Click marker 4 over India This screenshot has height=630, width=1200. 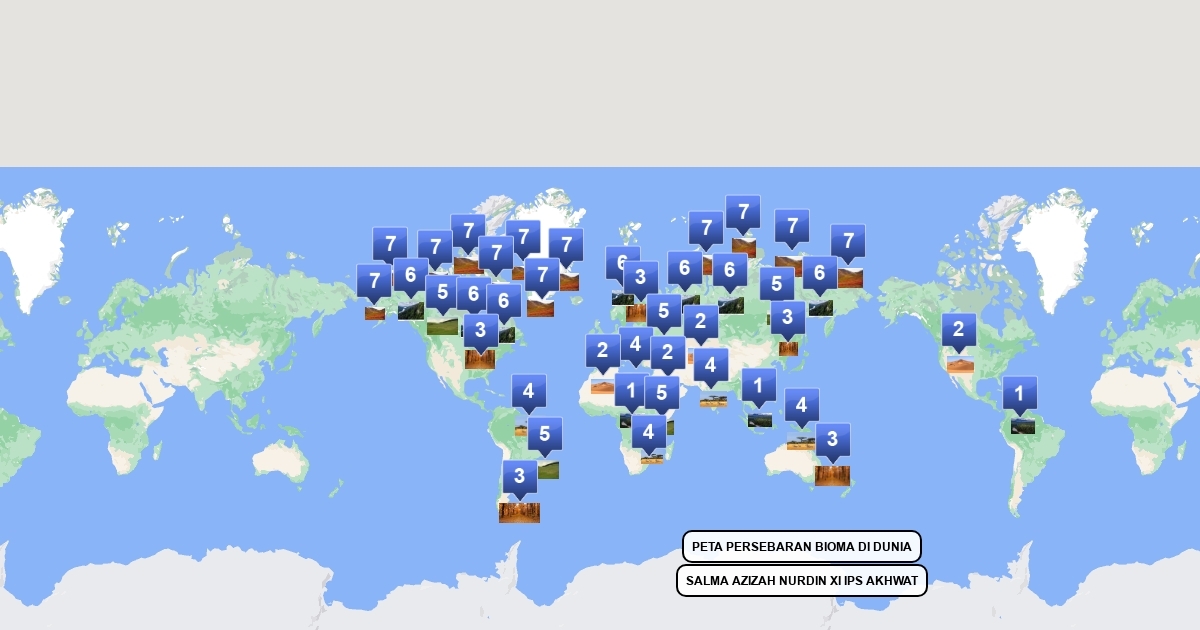point(711,366)
